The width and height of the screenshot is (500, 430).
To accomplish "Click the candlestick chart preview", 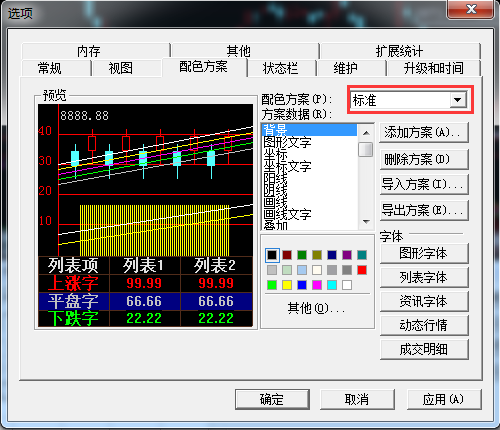I will [146, 180].
